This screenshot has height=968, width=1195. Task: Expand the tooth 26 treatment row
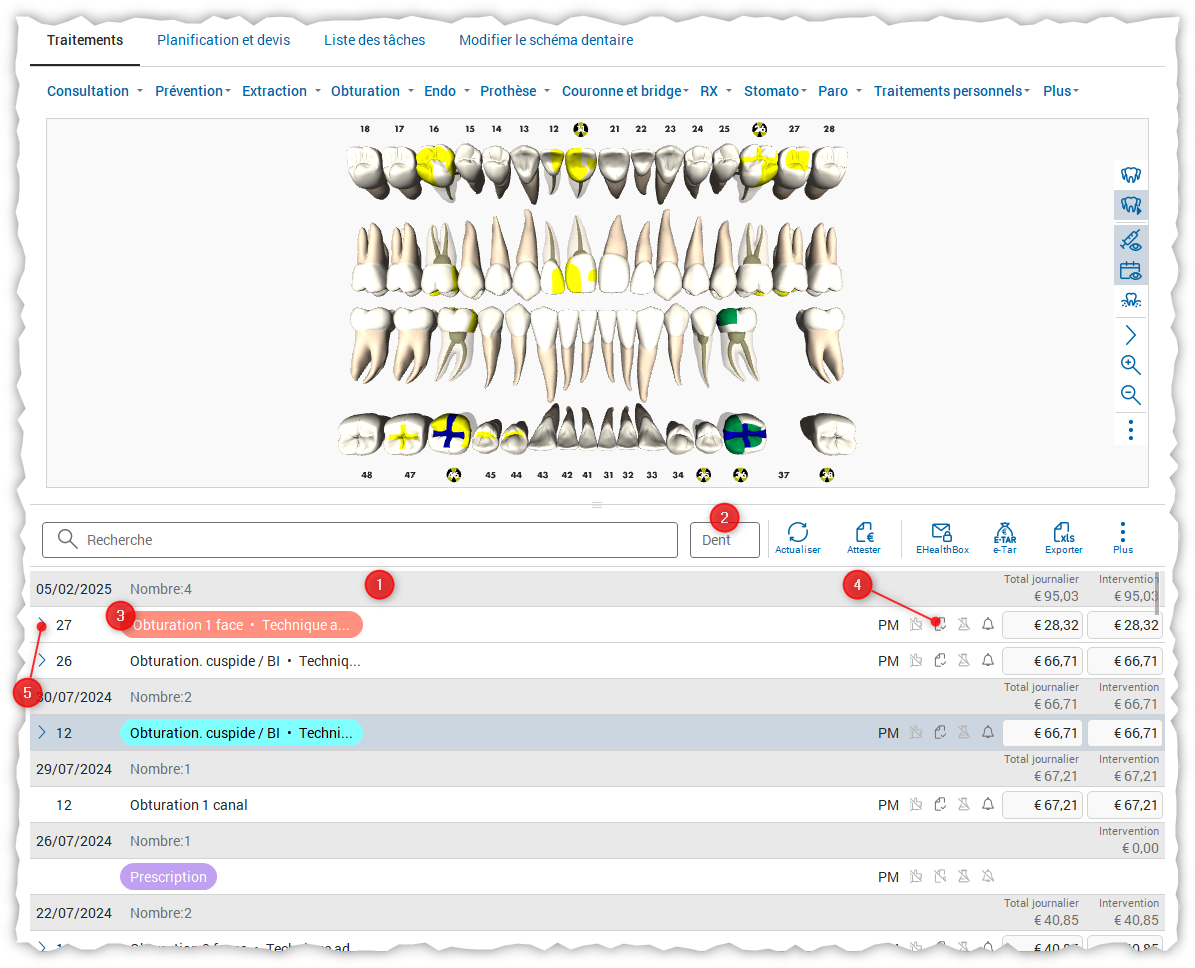click(41, 661)
